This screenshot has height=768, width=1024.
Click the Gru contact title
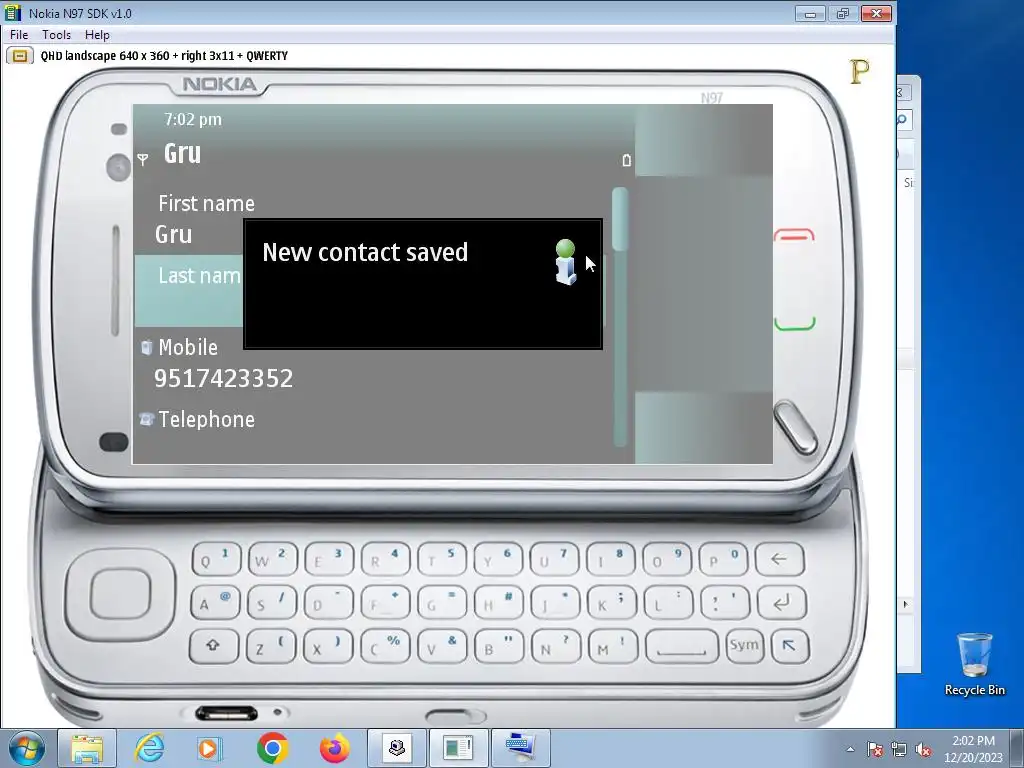click(x=182, y=153)
